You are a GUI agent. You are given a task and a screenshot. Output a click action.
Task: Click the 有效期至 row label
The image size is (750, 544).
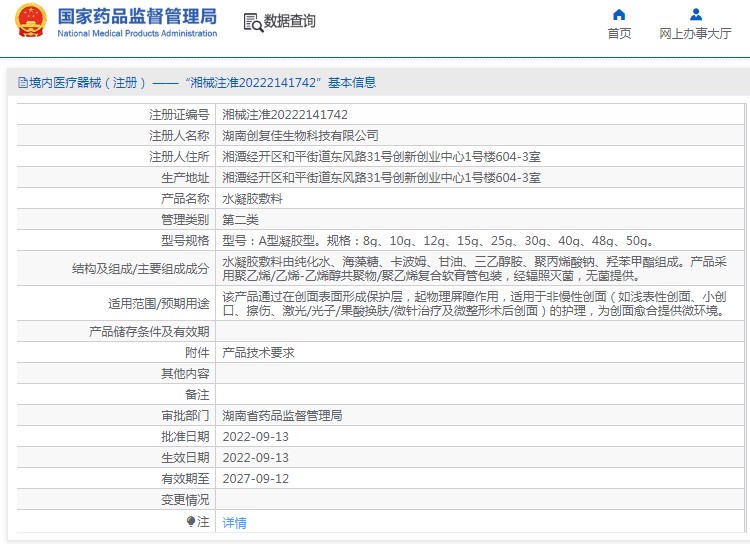click(x=185, y=478)
